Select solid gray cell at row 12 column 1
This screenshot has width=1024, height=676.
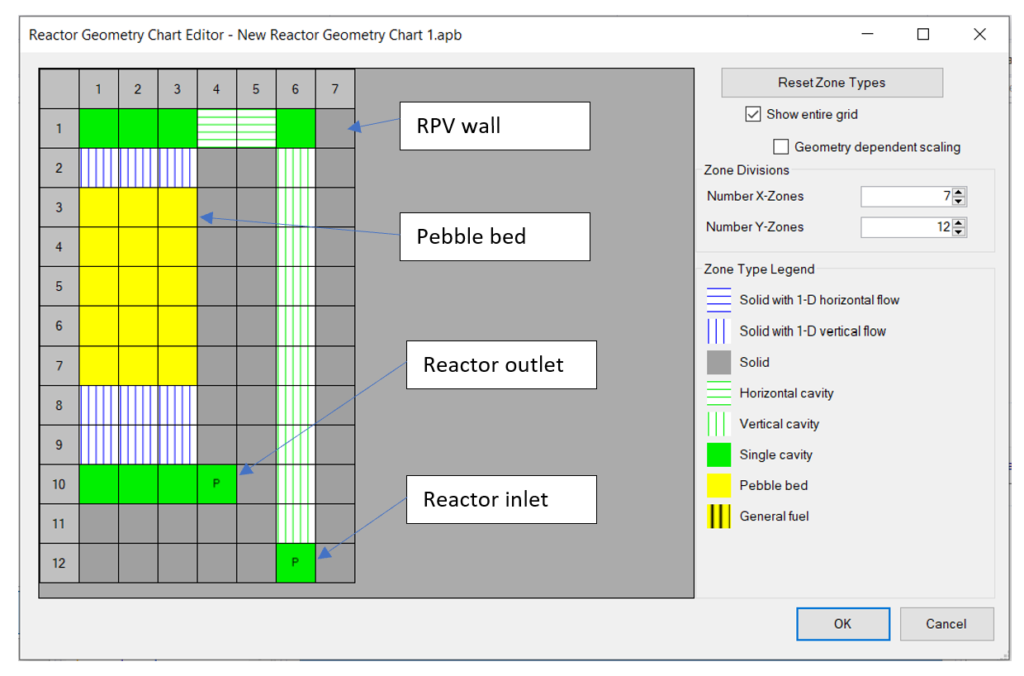[x=99, y=563]
